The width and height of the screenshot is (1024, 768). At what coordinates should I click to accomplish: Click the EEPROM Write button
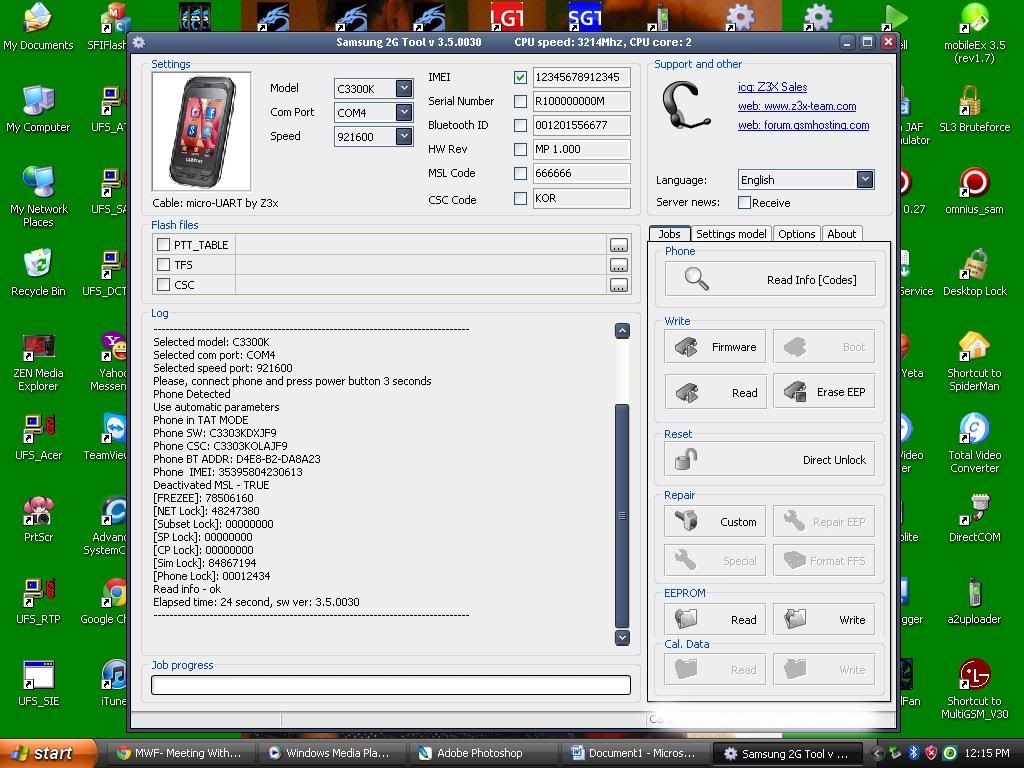coord(824,619)
